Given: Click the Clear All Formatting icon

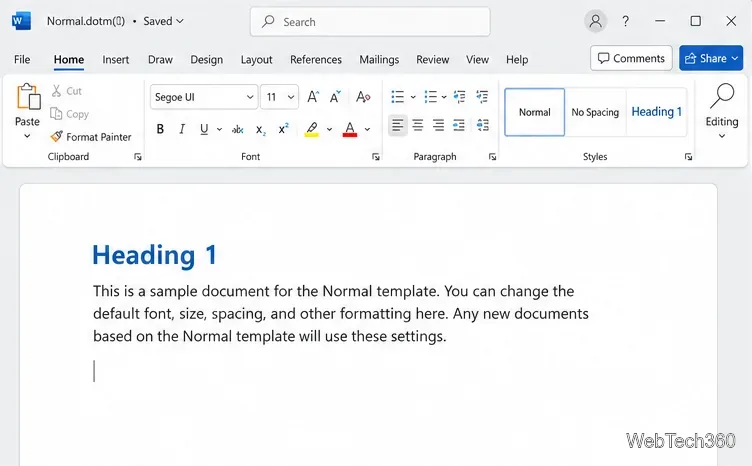Looking at the screenshot, I should click(x=363, y=97).
